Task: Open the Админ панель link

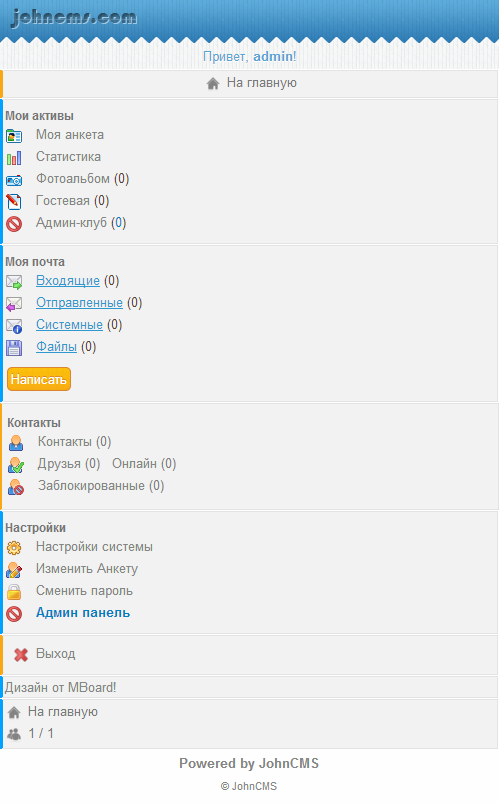Action: (x=83, y=612)
